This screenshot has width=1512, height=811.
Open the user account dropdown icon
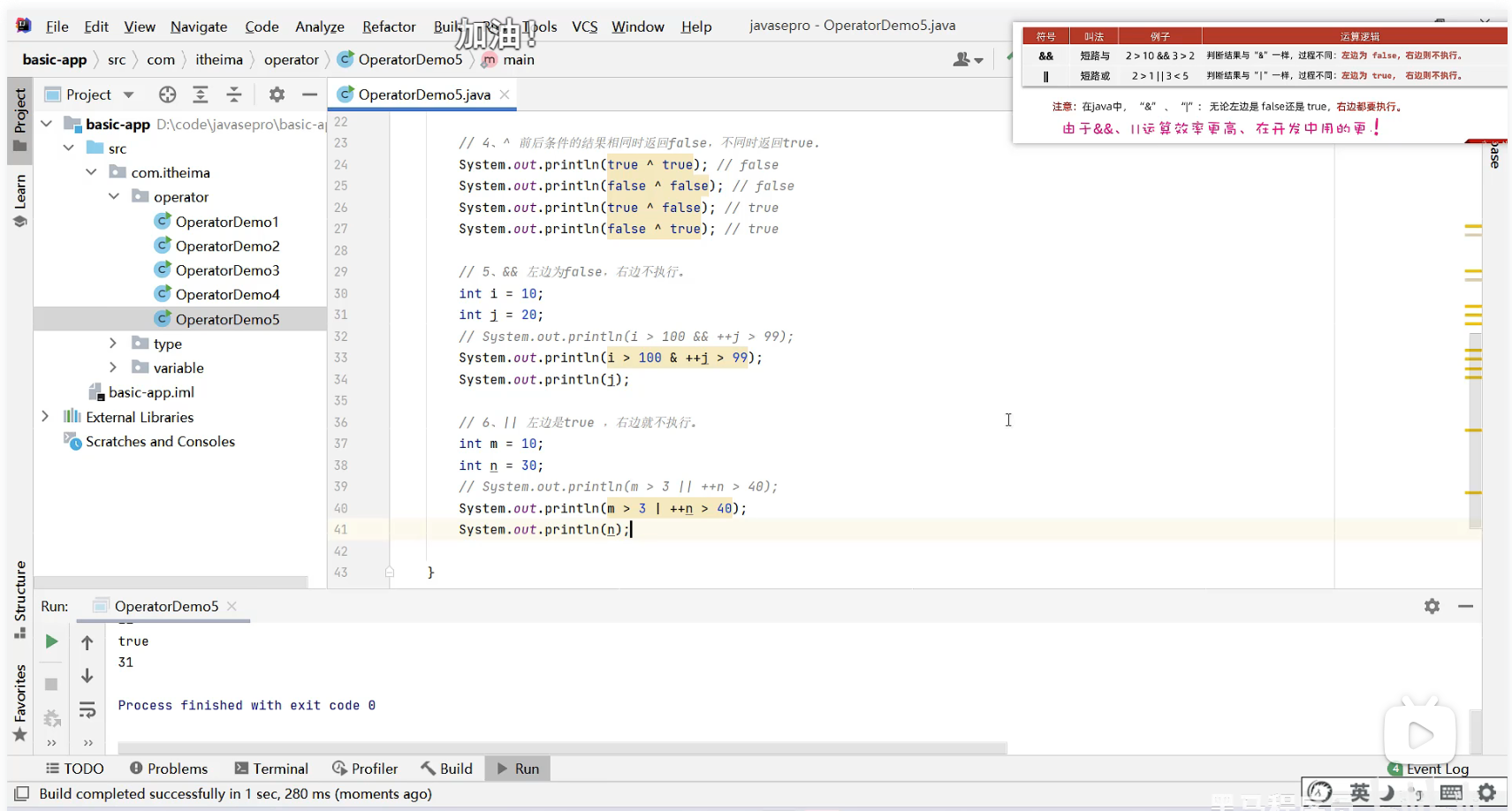(969, 59)
